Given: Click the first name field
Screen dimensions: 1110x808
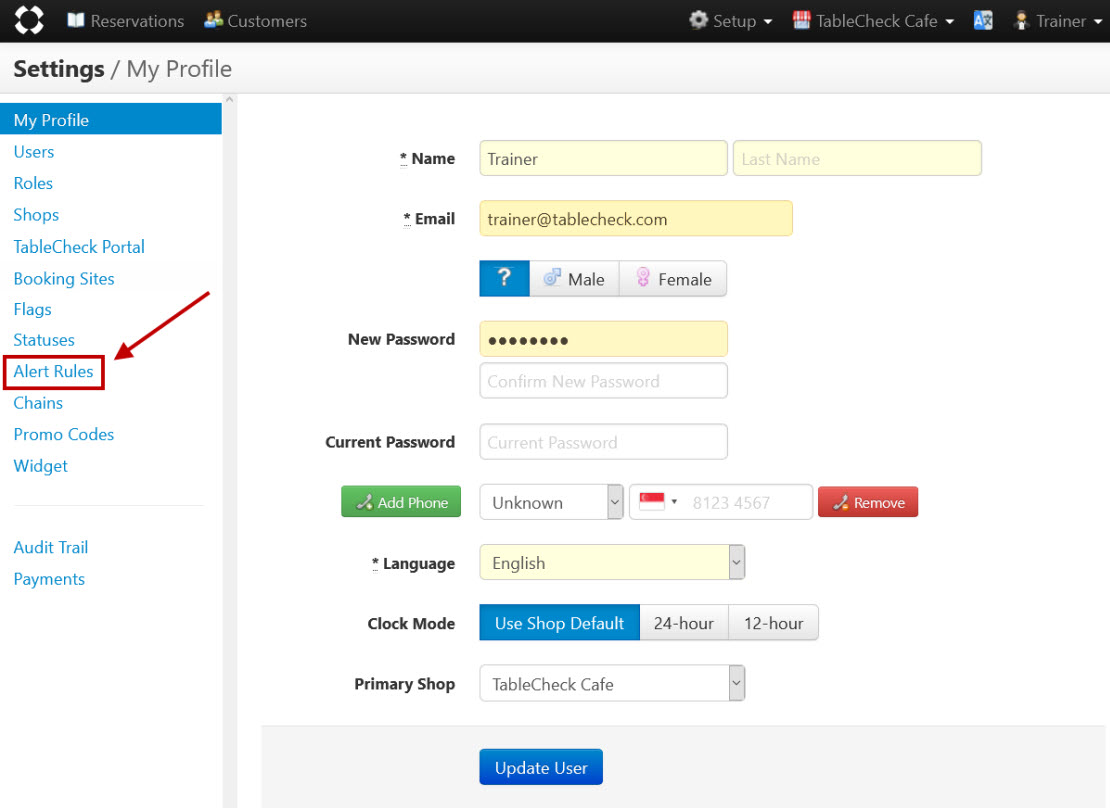Looking at the screenshot, I should click(x=603, y=158).
